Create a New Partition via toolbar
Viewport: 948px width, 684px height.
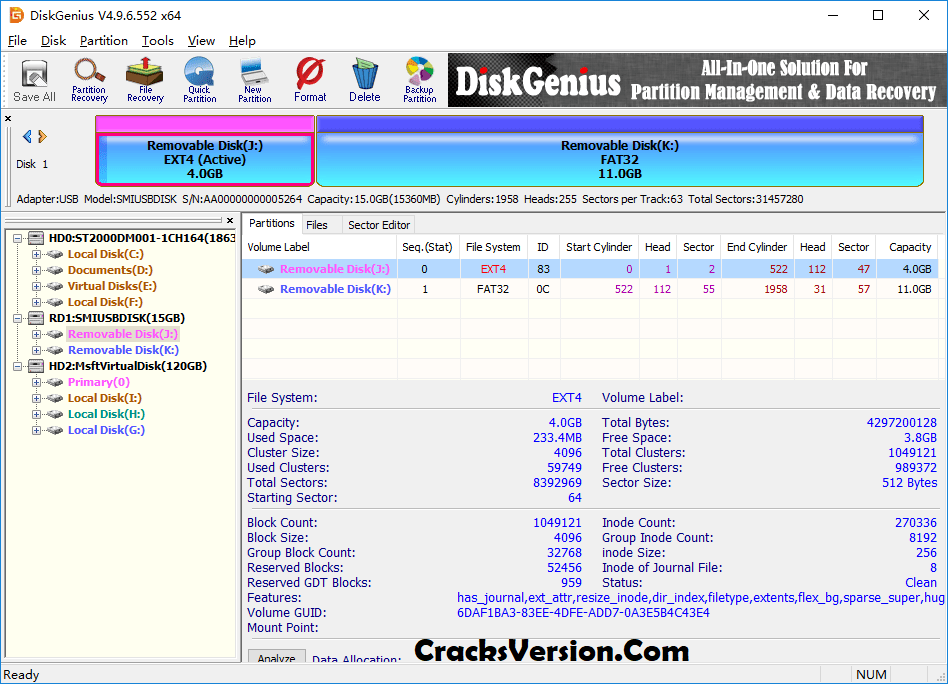[x=255, y=80]
